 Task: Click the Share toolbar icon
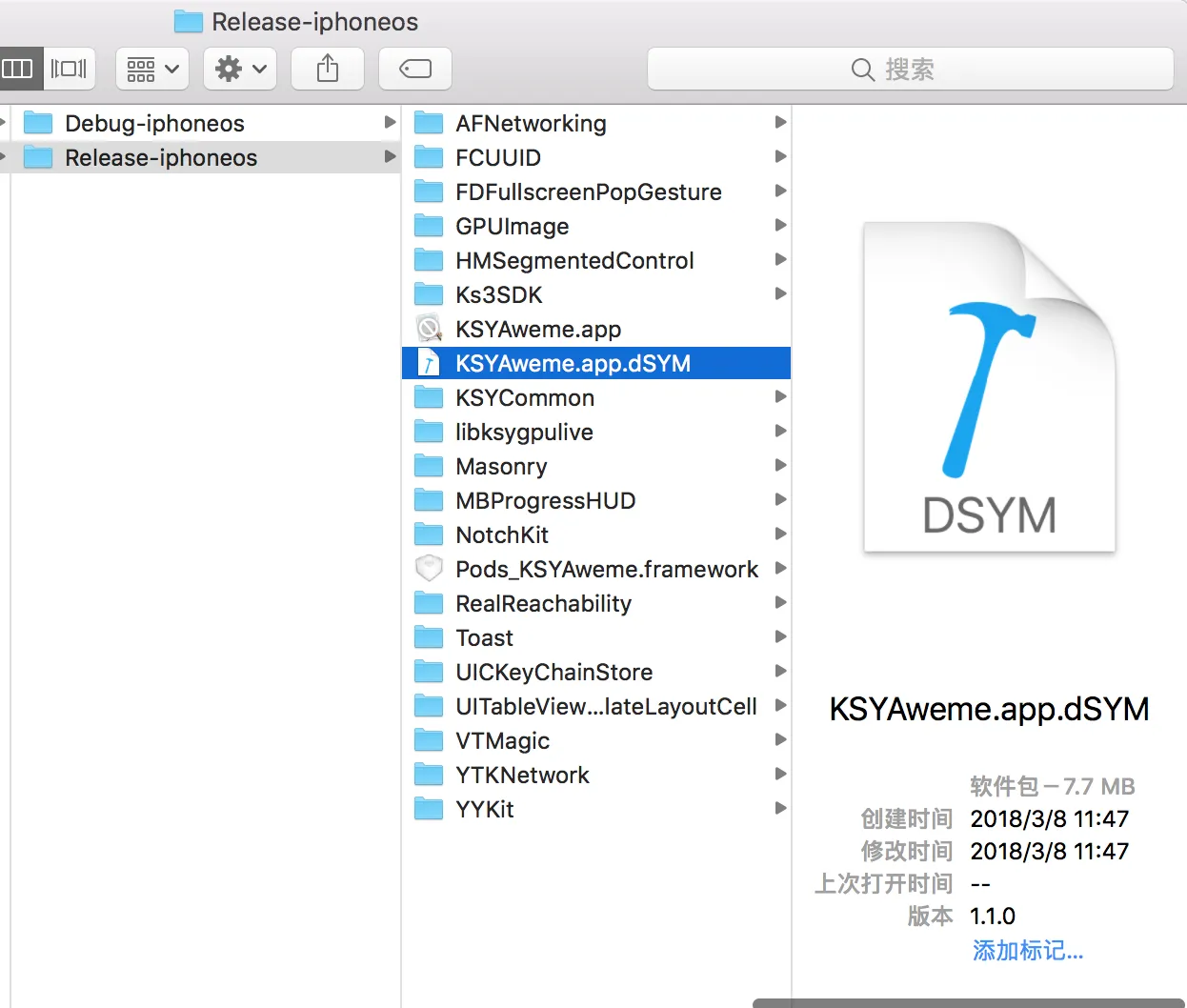pyautogui.click(x=328, y=69)
